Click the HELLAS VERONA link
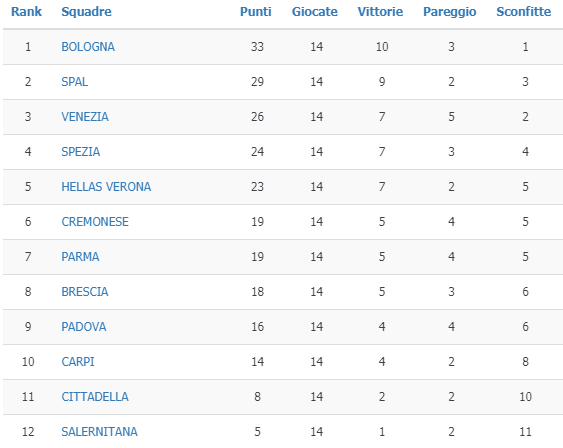This screenshot has width=563, height=448. click(106, 187)
